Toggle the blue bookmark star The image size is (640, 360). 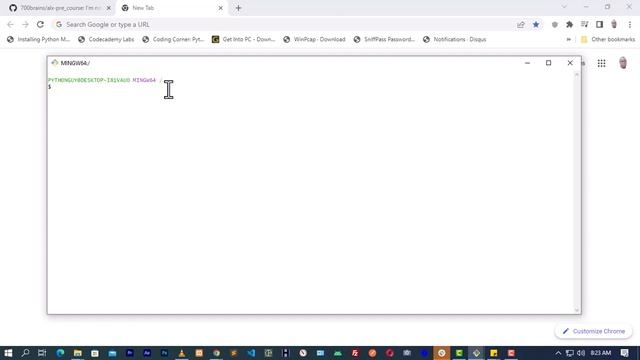pos(536,24)
